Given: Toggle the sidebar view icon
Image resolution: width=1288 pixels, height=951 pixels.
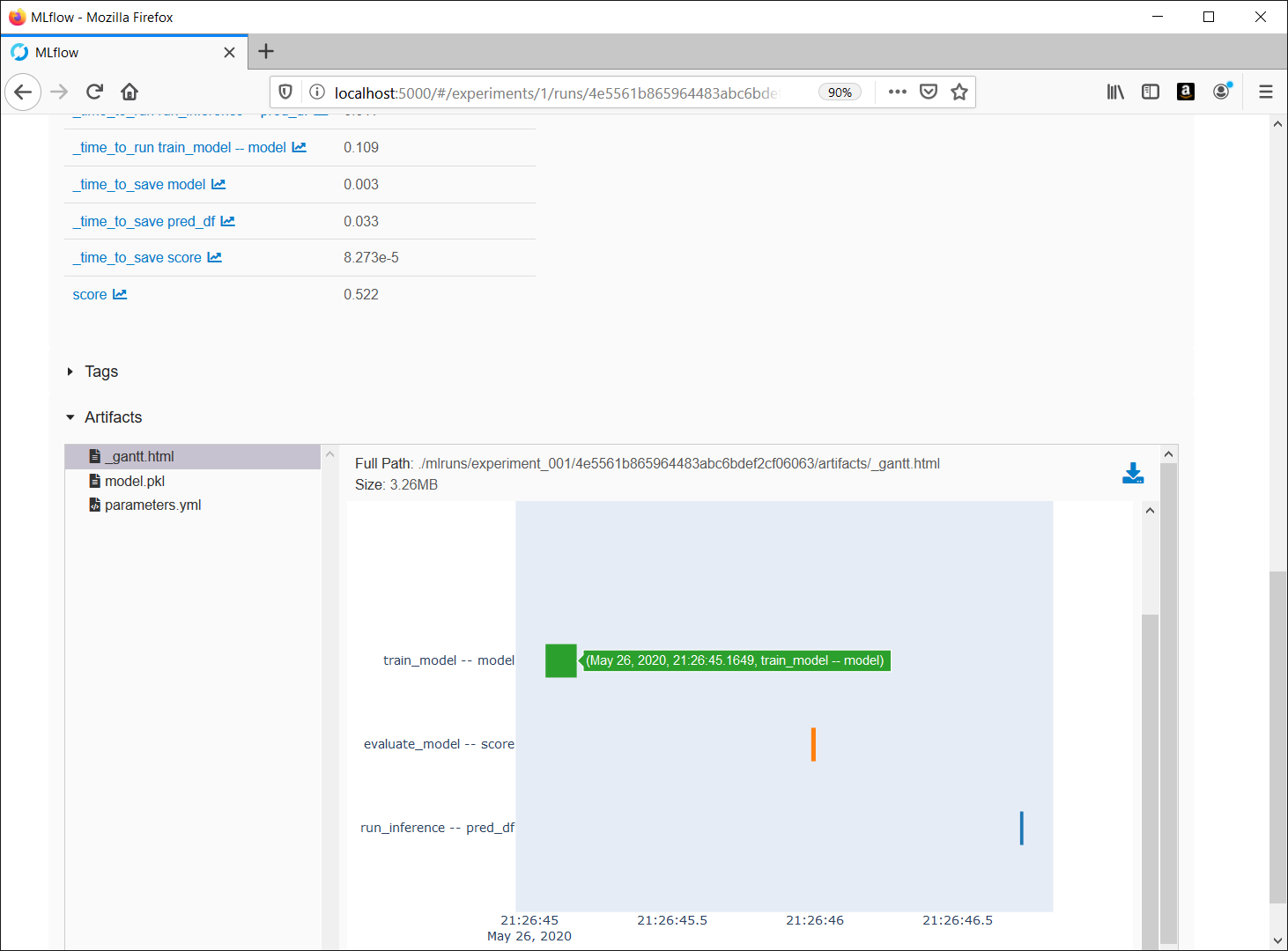Looking at the screenshot, I should pyautogui.click(x=1150, y=92).
